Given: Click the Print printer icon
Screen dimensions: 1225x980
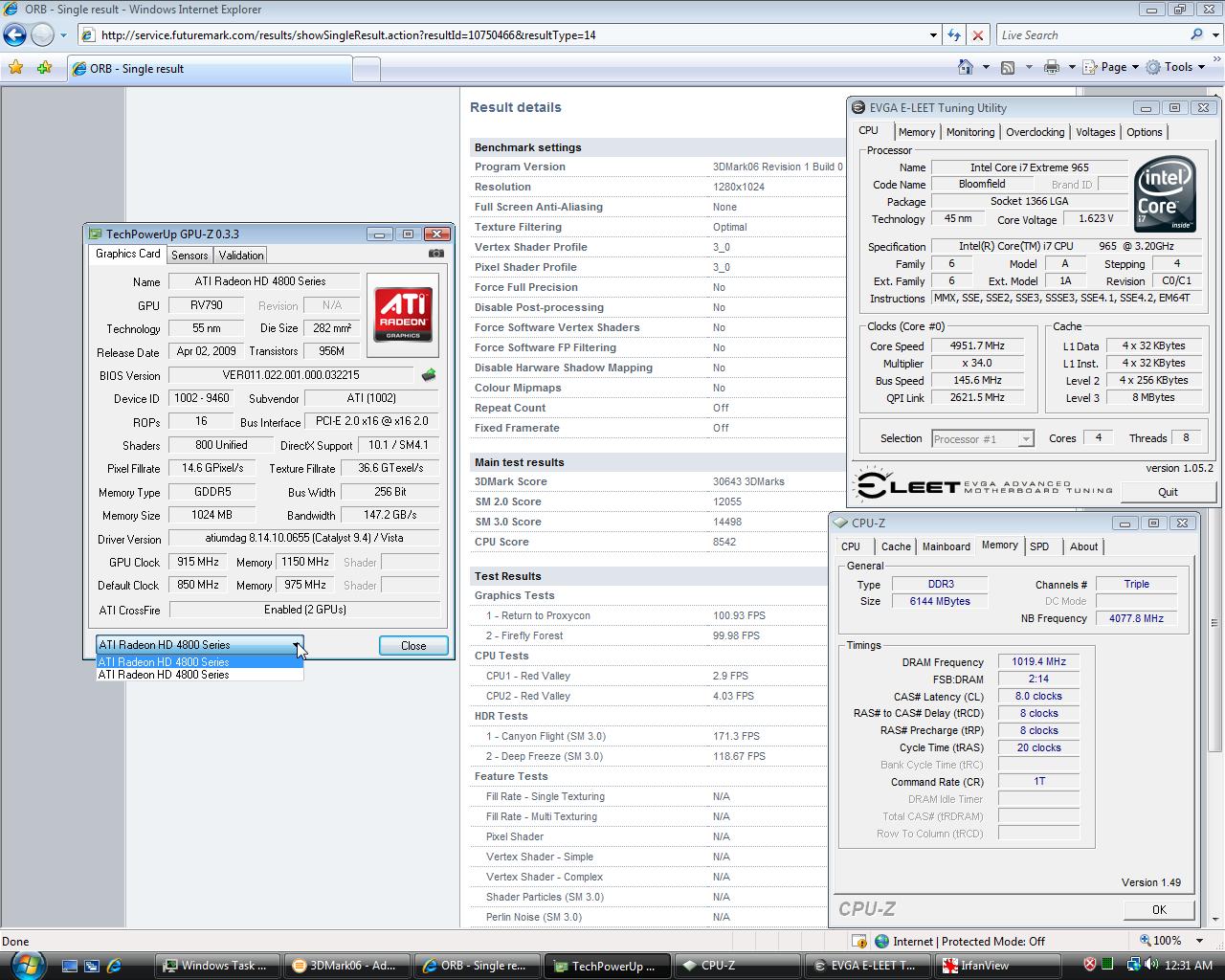Looking at the screenshot, I should [1052, 67].
